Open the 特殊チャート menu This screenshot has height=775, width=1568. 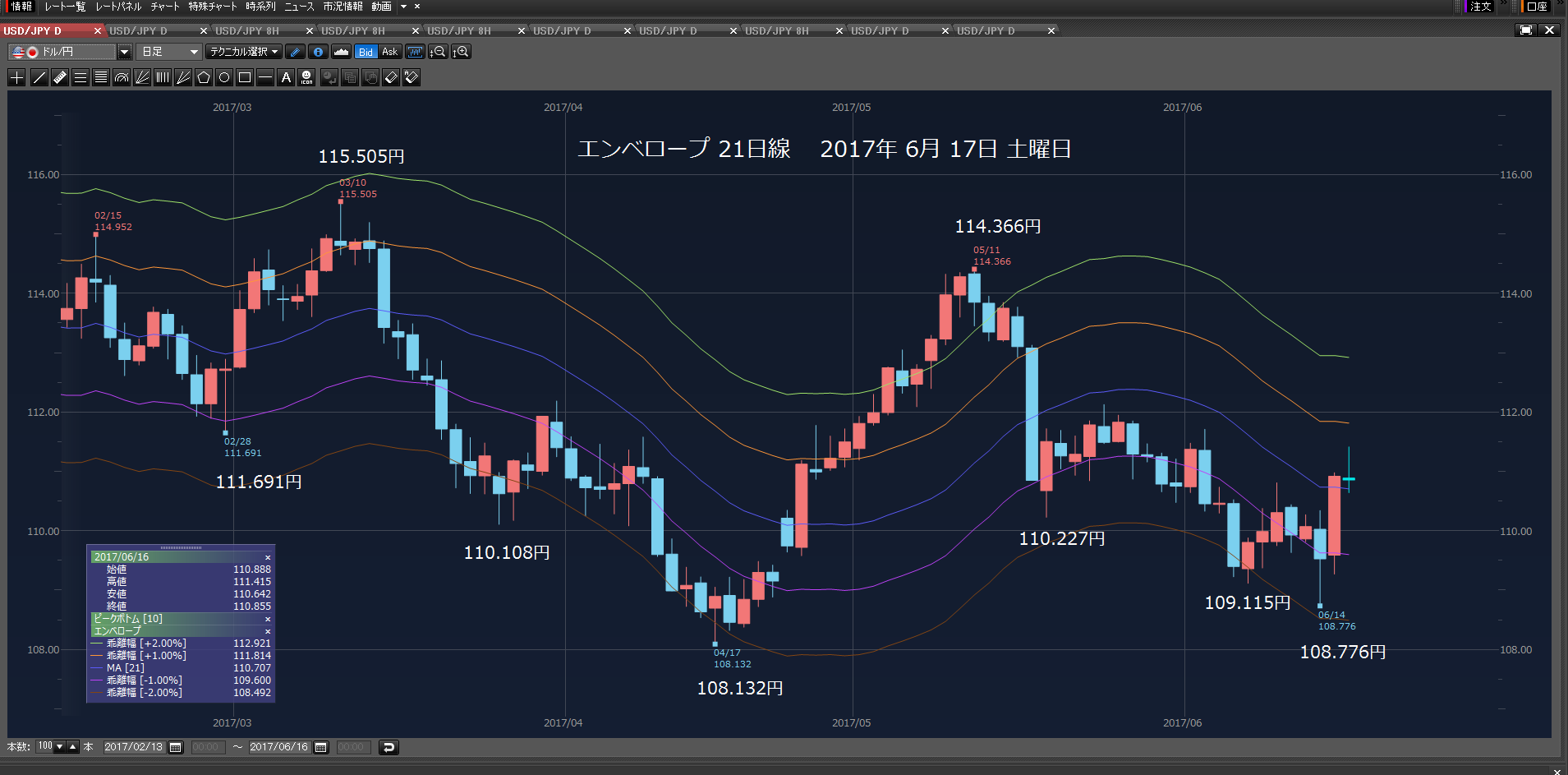213,7
